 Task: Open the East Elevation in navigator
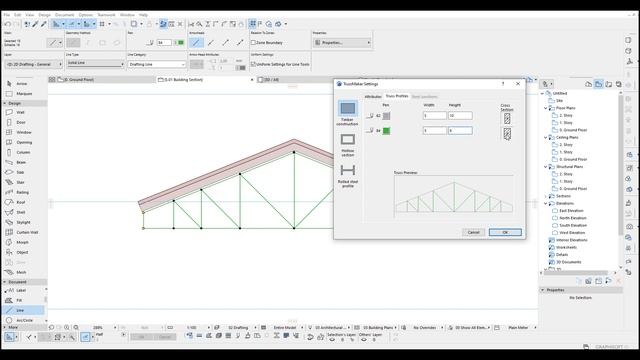pyautogui.click(x=571, y=211)
